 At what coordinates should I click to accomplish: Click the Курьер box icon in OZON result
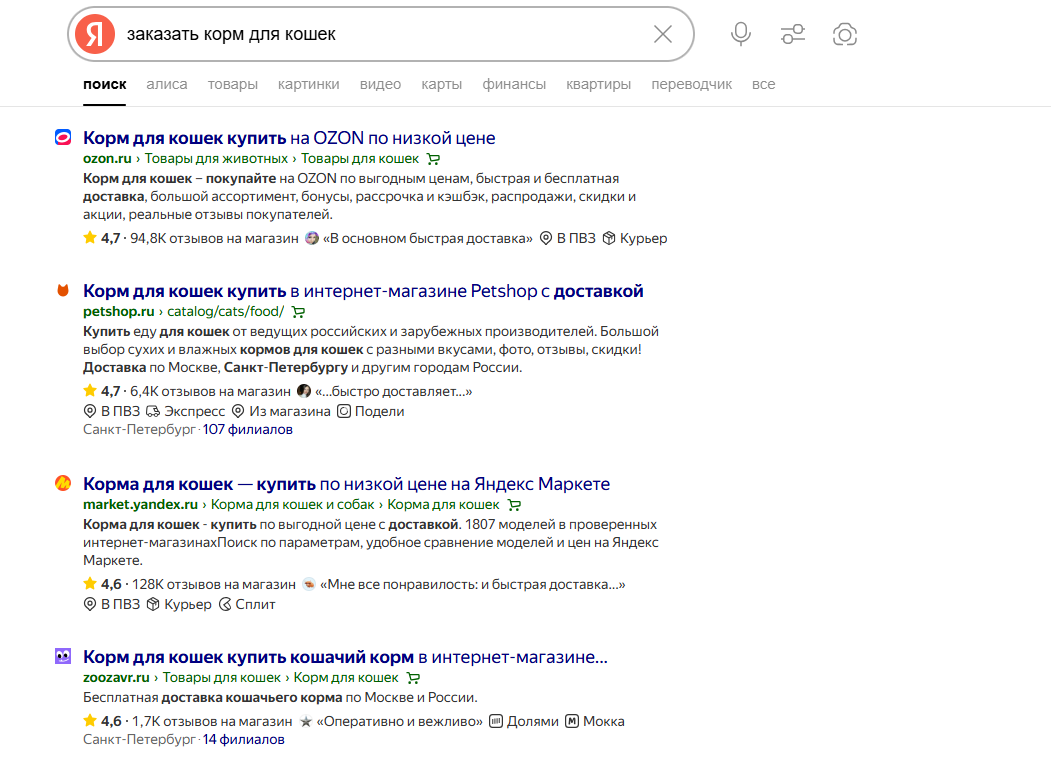coord(609,238)
